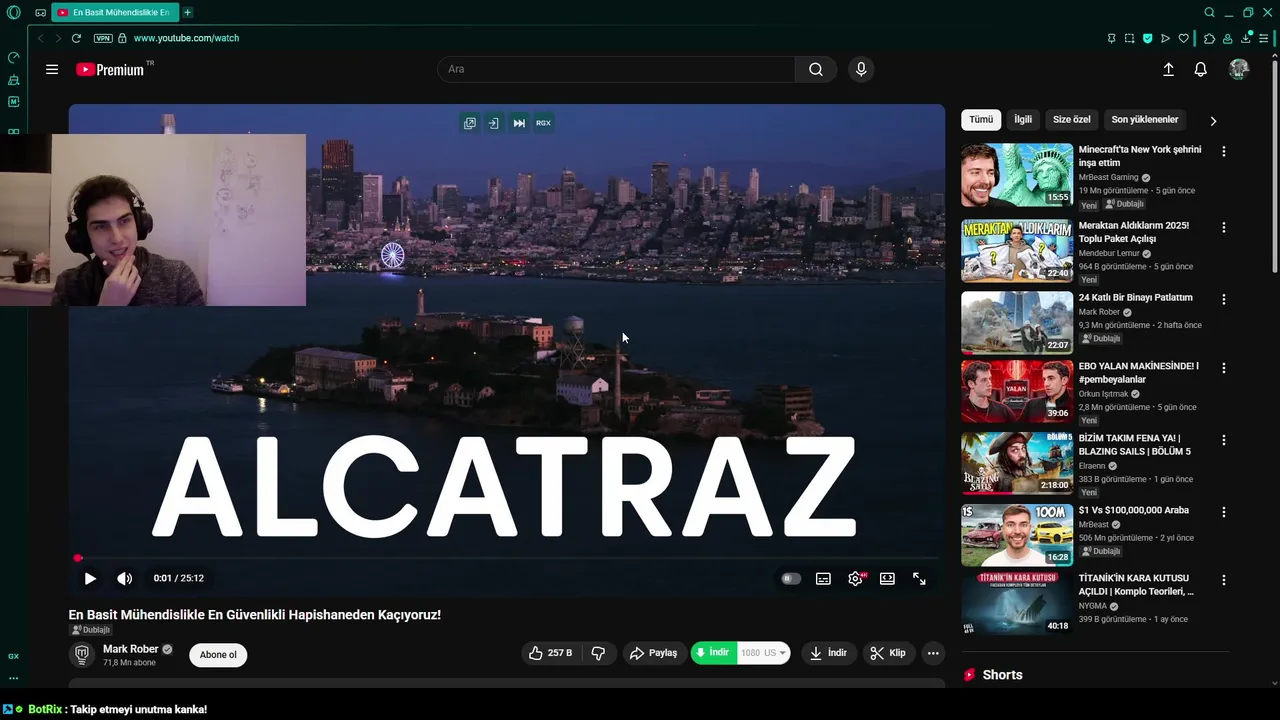This screenshot has height=720, width=1280.
Task: Open browser tab search magnifier
Action: tap(1209, 13)
